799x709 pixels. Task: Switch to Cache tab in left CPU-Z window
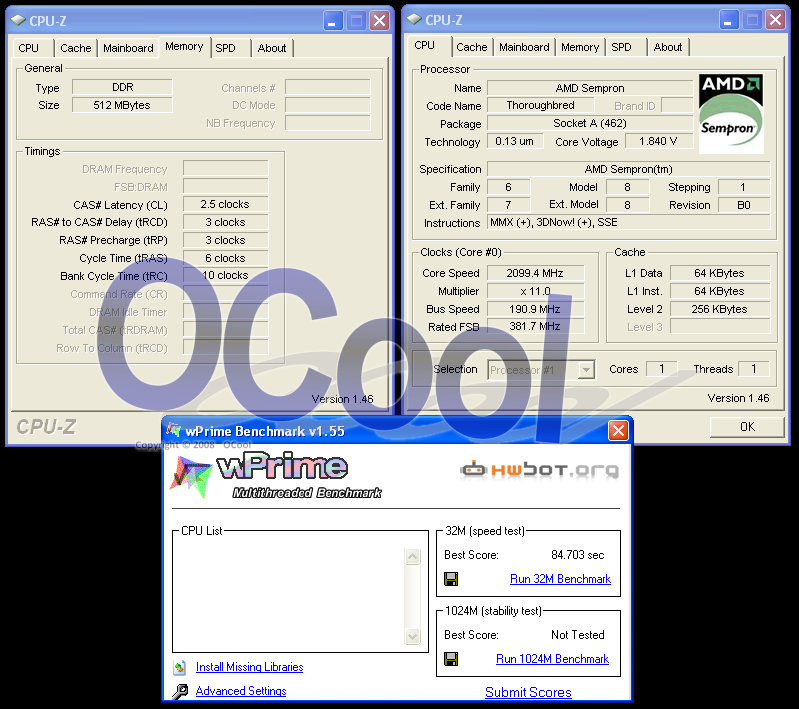tap(75, 48)
